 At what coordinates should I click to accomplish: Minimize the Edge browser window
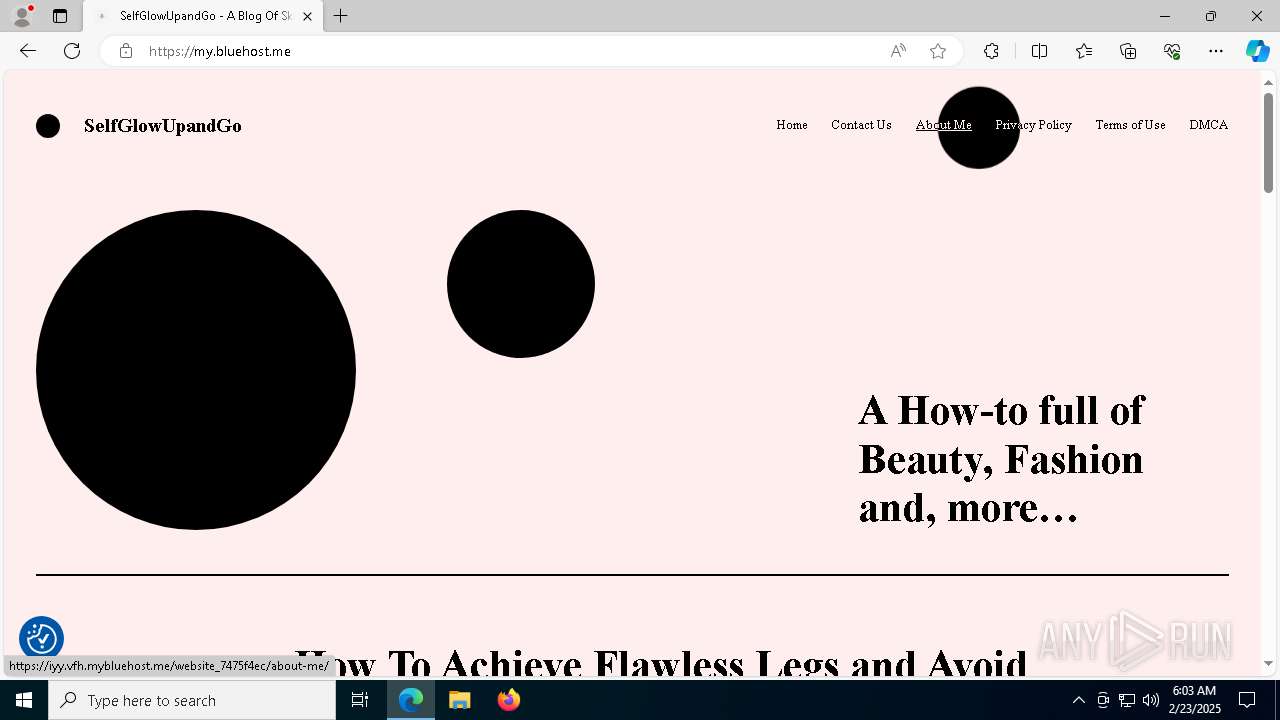[x=1165, y=16]
